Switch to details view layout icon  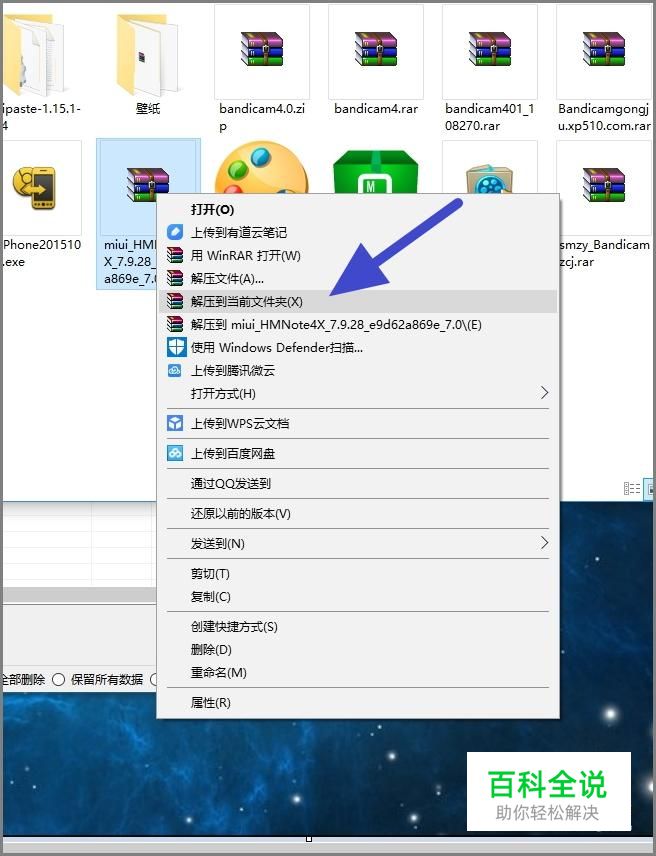point(631,488)
